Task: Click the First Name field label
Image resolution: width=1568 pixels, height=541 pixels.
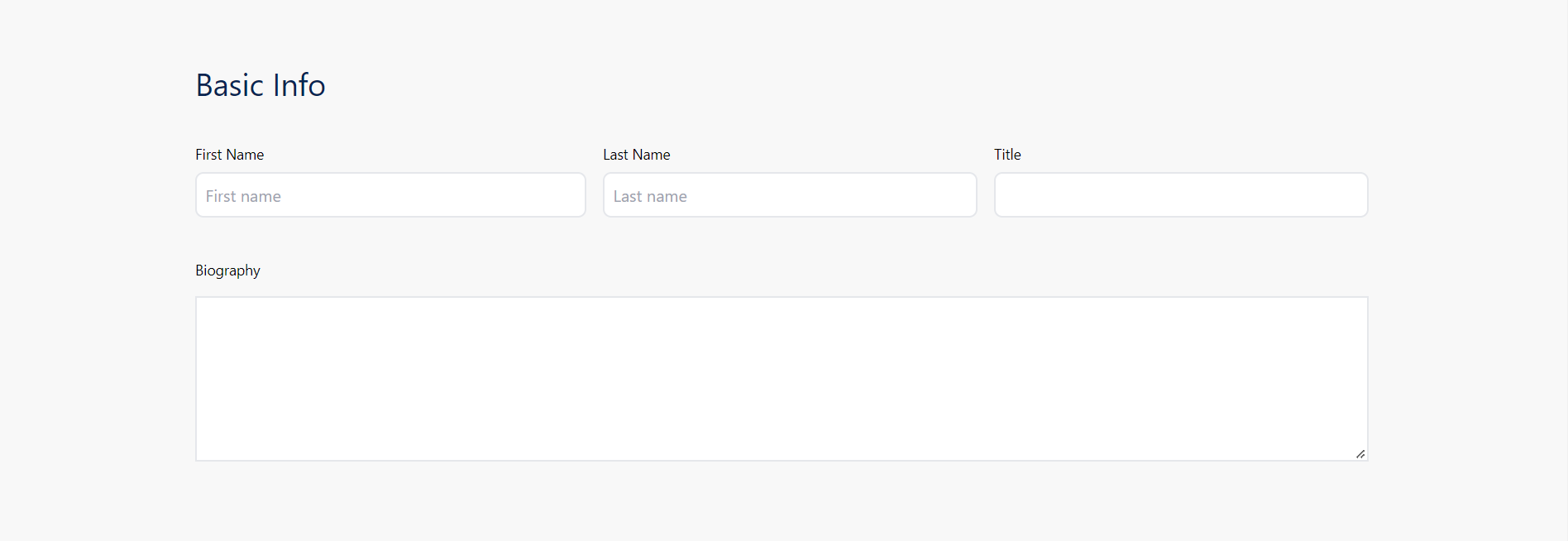Action: pyautogui.click(x=229, y=154)
